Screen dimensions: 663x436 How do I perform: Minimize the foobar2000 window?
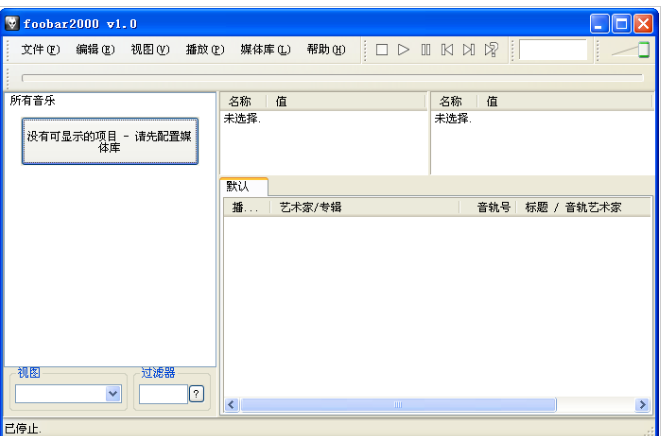pos(600,23)
